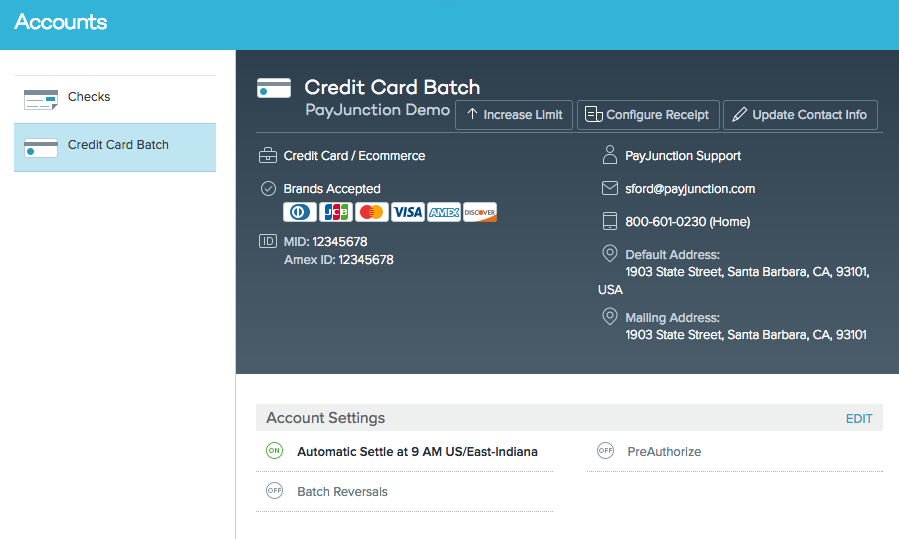Click the sford@payjunction.com email text
Screen dimensions: 899x539
point(690,189)
